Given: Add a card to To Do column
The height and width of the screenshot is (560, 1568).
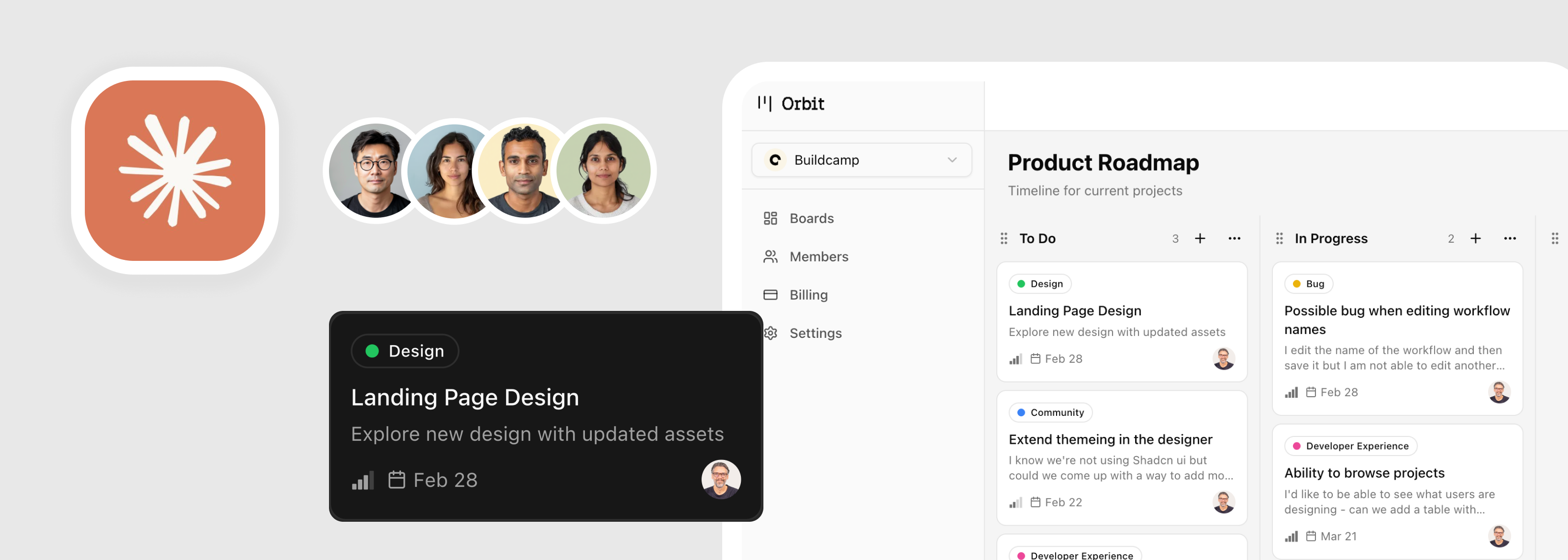Looking at the screenshot, I should tap(1200, 239).
